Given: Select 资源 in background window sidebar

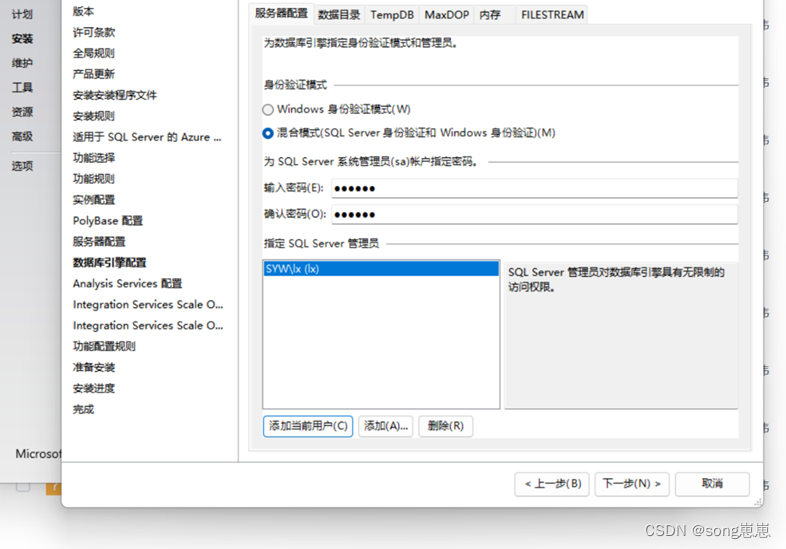Looking at the screenshot, I should 22,112.
